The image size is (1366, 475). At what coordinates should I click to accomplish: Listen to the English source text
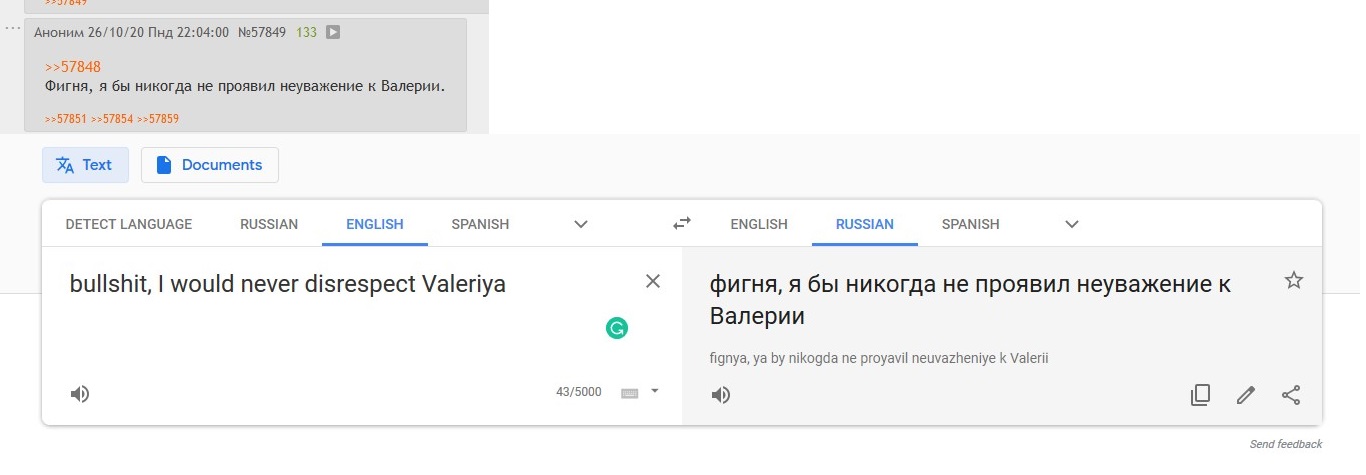pyautogui.click(x=80, y=394)
